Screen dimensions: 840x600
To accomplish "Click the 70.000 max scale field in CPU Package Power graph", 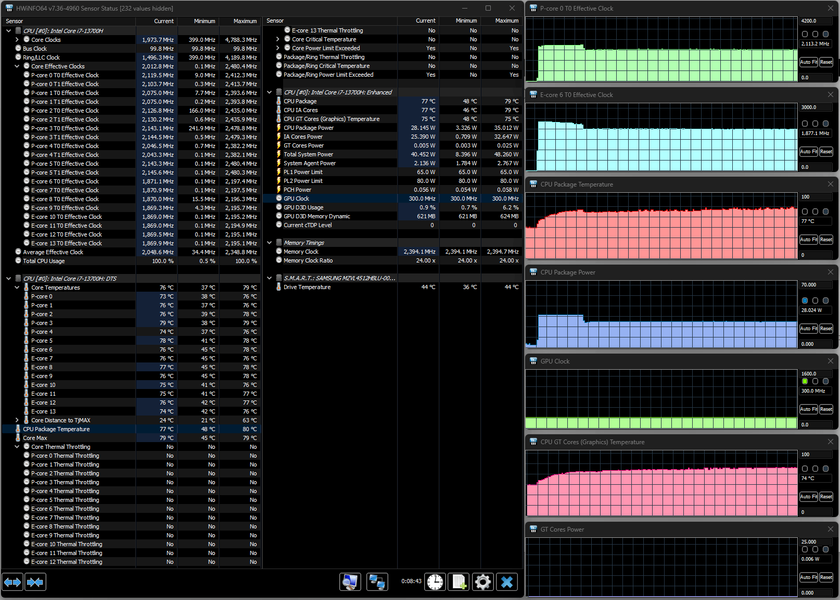I will 816,285.
